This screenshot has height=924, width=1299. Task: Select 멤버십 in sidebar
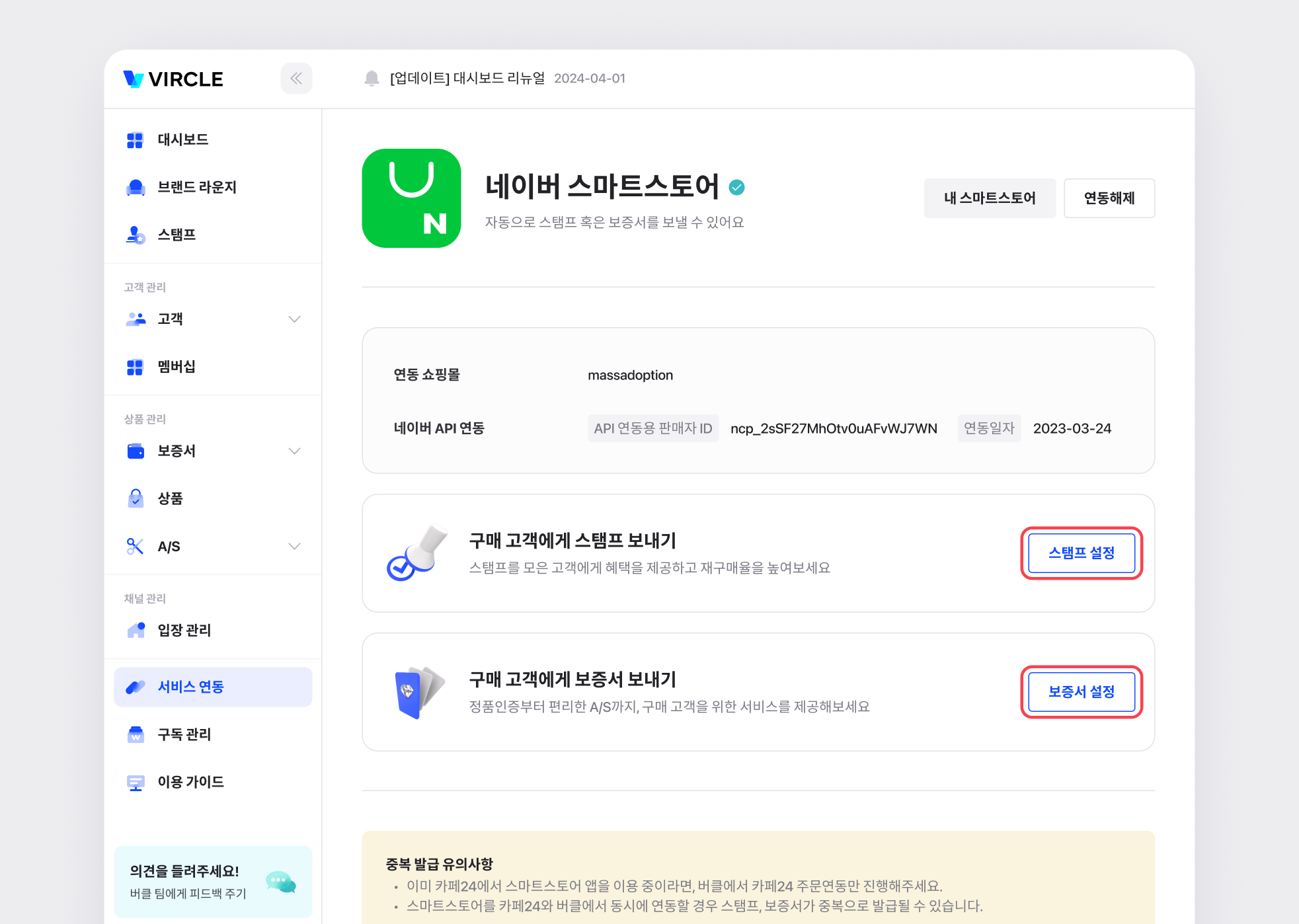[x=176, y=367]
